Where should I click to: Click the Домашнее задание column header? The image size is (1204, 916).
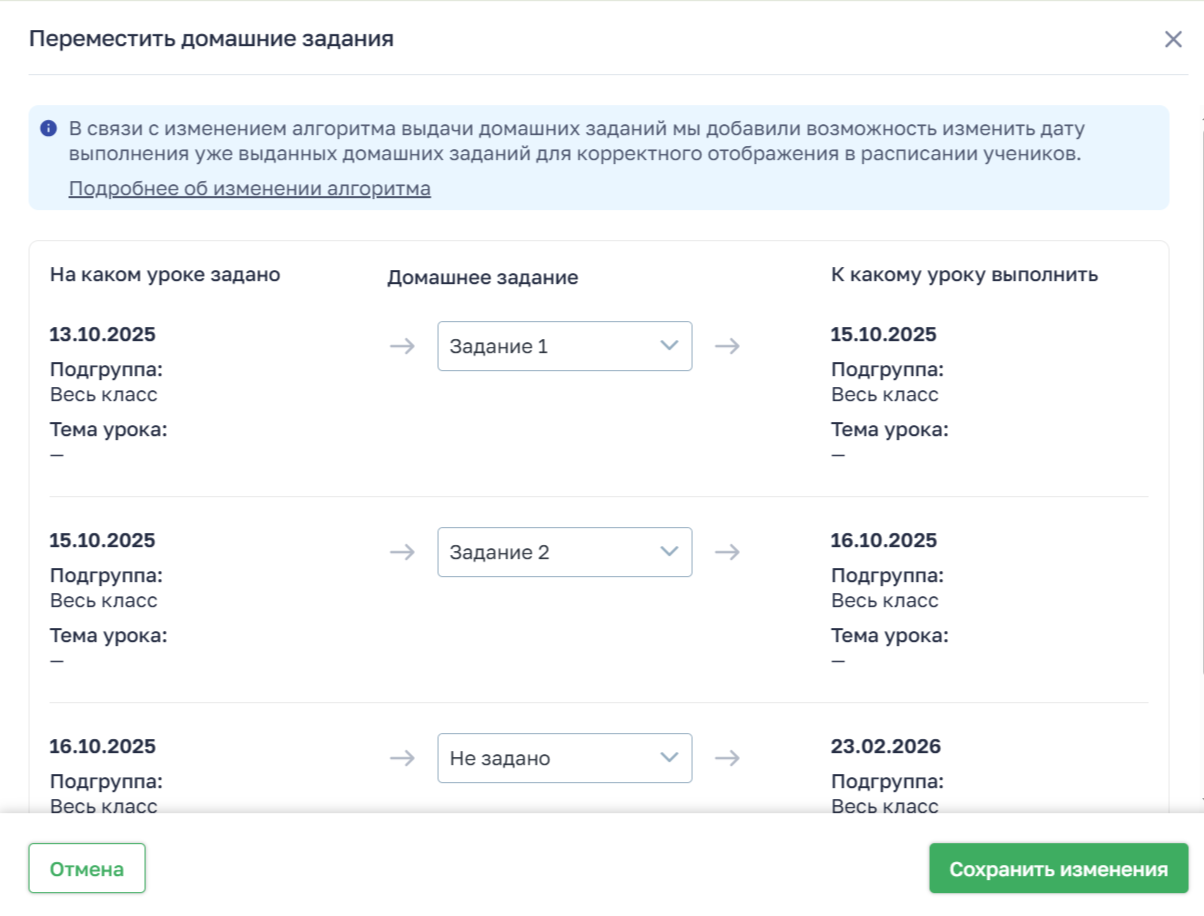click(x=482, y=278)
